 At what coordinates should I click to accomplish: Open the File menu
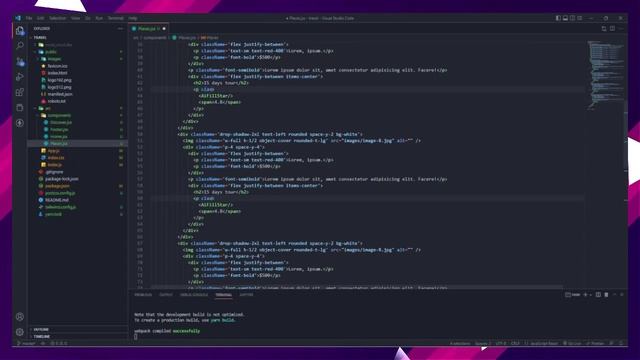point(29,18)
